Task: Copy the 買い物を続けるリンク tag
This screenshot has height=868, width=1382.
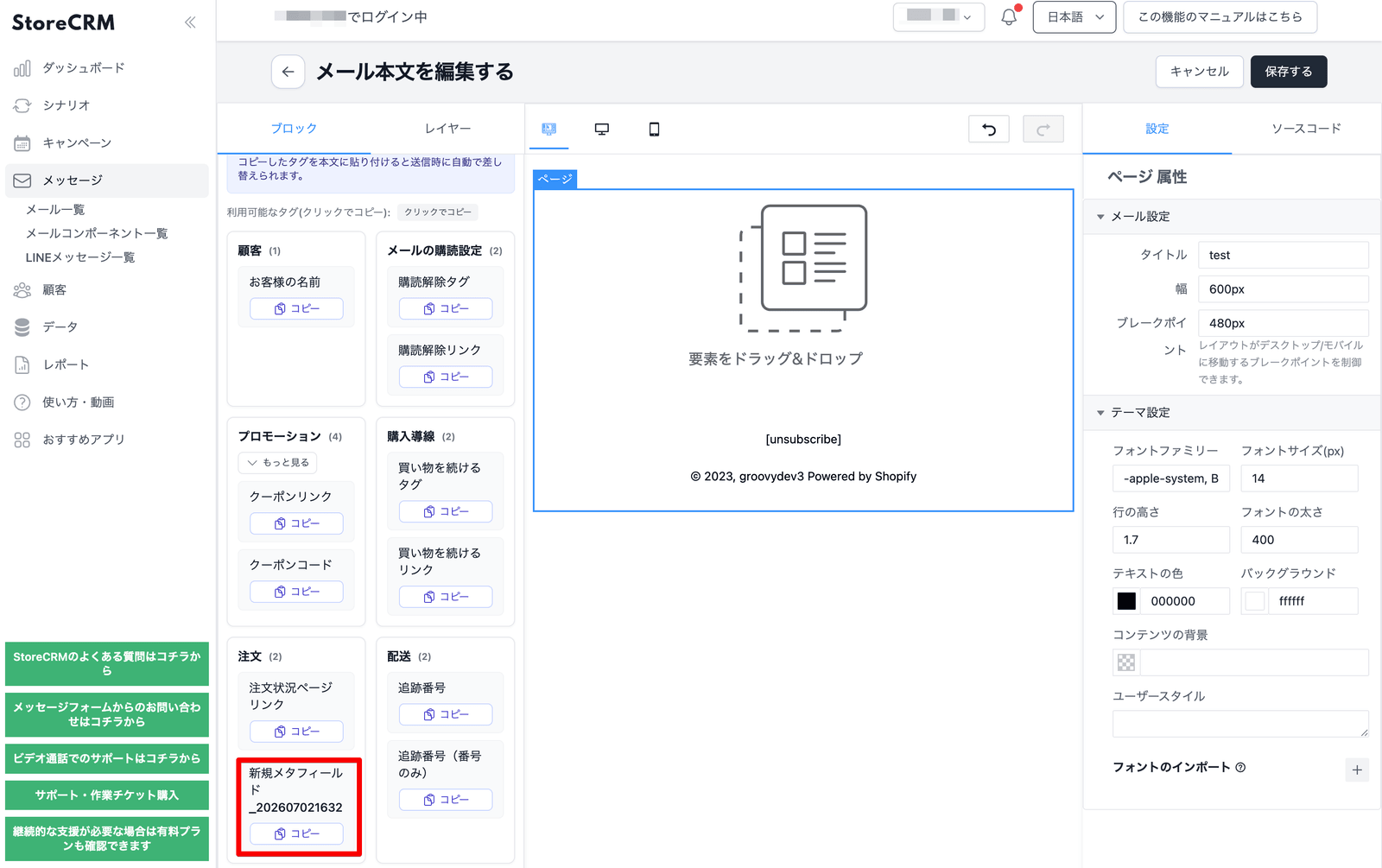Action: coord(446,597)
